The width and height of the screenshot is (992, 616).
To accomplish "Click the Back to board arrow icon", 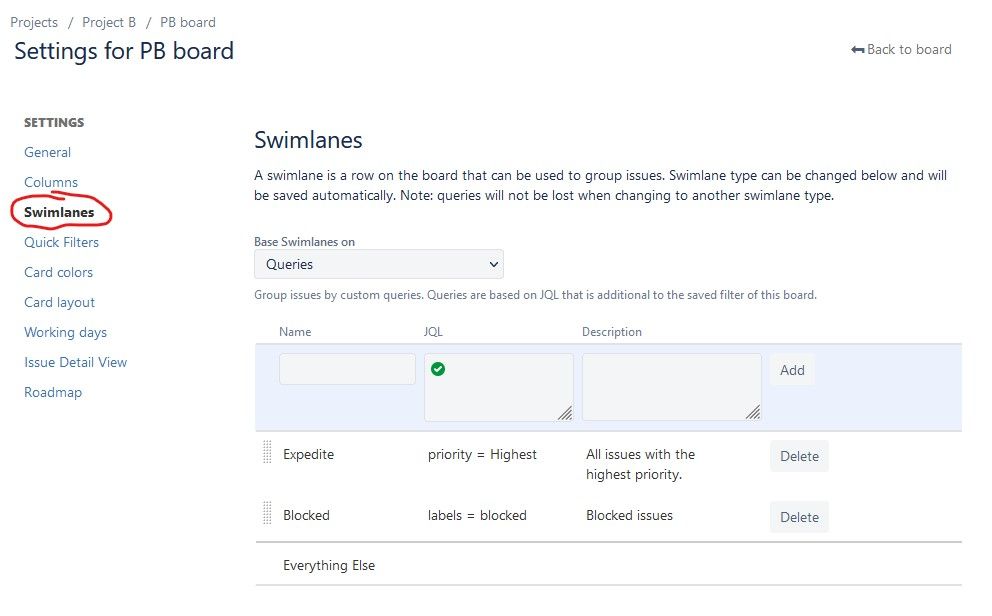I will (857, 49).
